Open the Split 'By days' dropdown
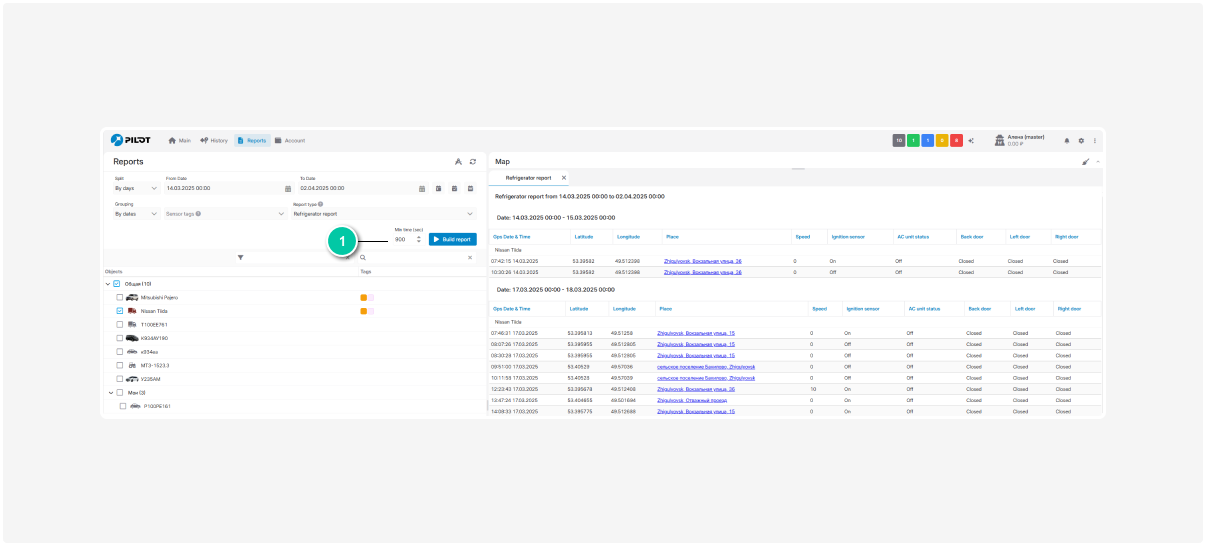Viewport: 1206px width, 546px height. tap(136, 188)
